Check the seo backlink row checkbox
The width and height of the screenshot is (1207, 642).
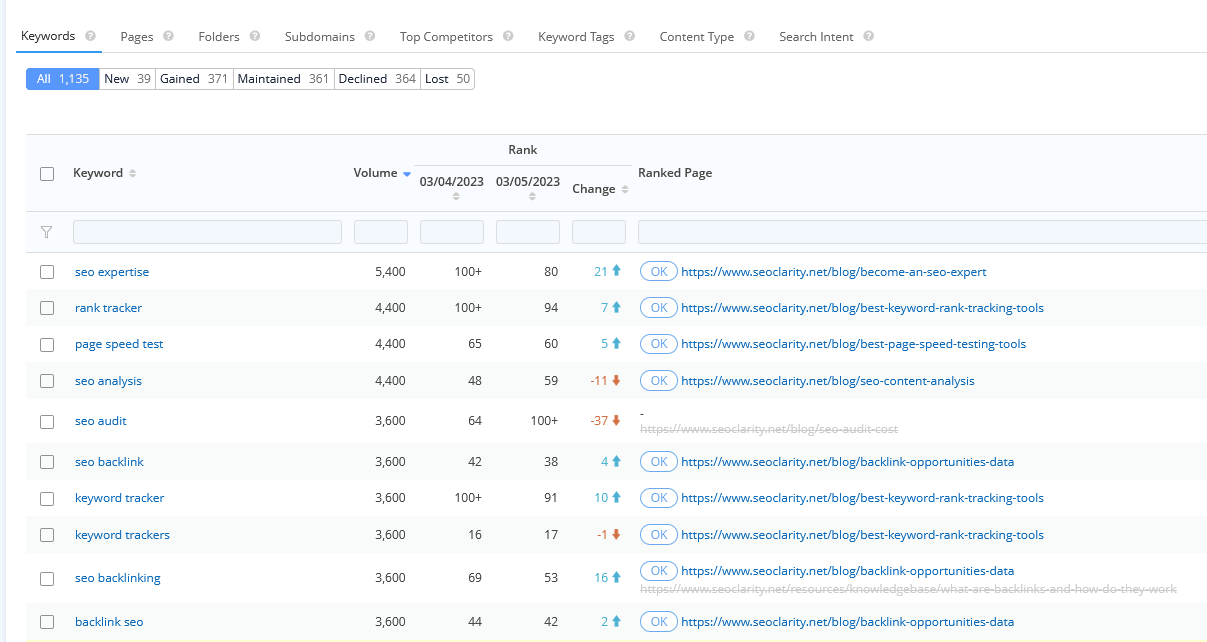point(47,462)
